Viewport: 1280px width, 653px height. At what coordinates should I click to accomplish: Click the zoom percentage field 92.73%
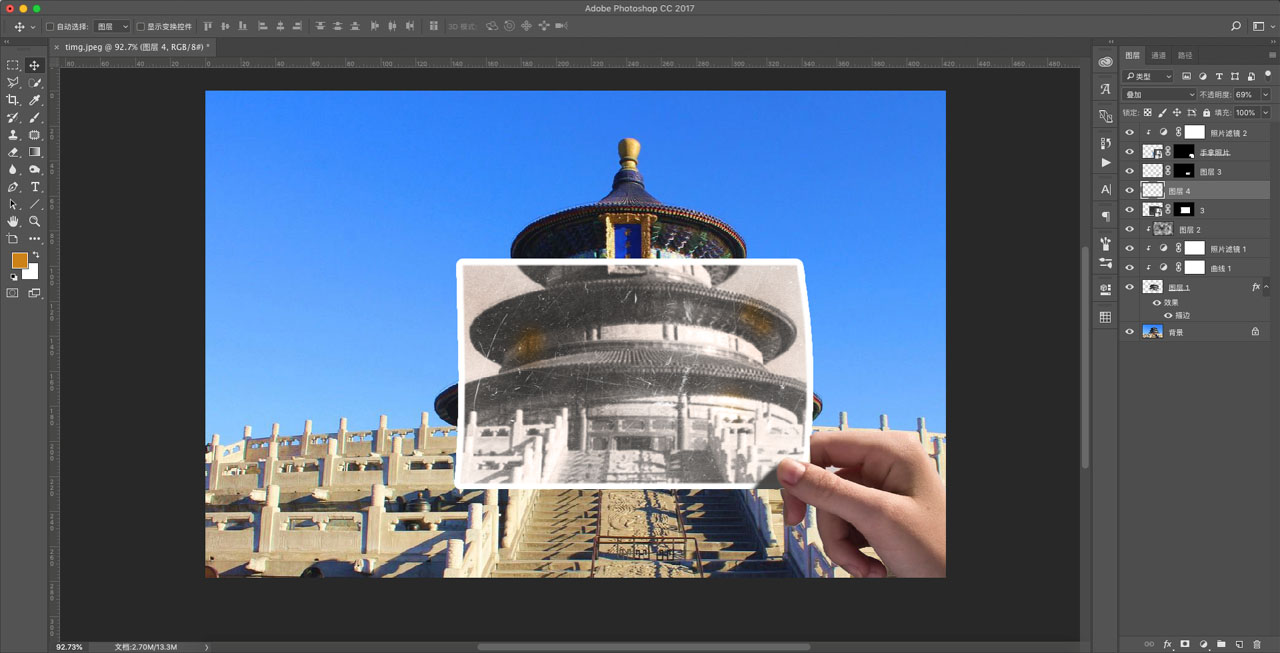pos(69,647)
